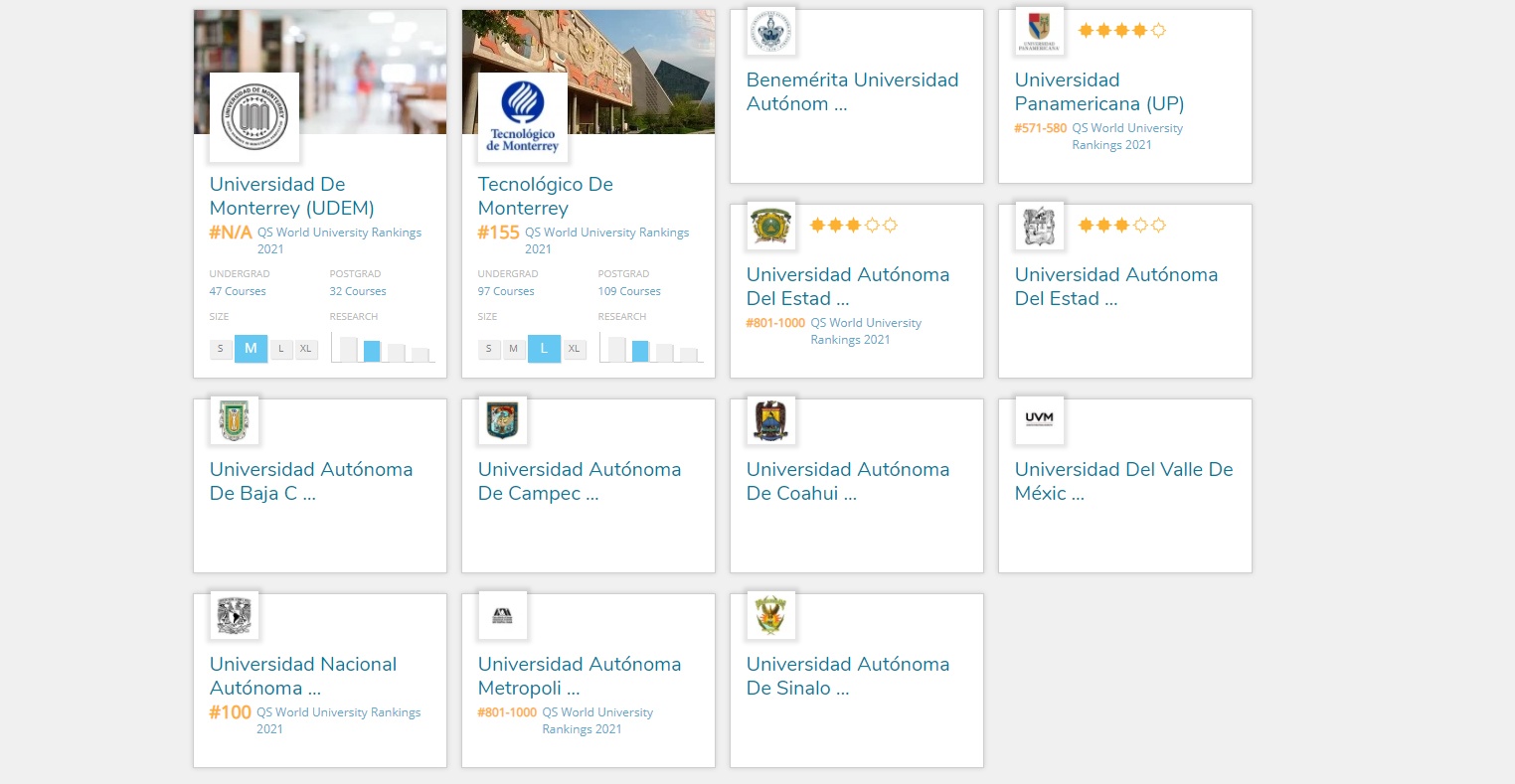Select size M on the UDEM card
Screen dimensions: 1515x784
pyautogui.click(x=251, y=349)
